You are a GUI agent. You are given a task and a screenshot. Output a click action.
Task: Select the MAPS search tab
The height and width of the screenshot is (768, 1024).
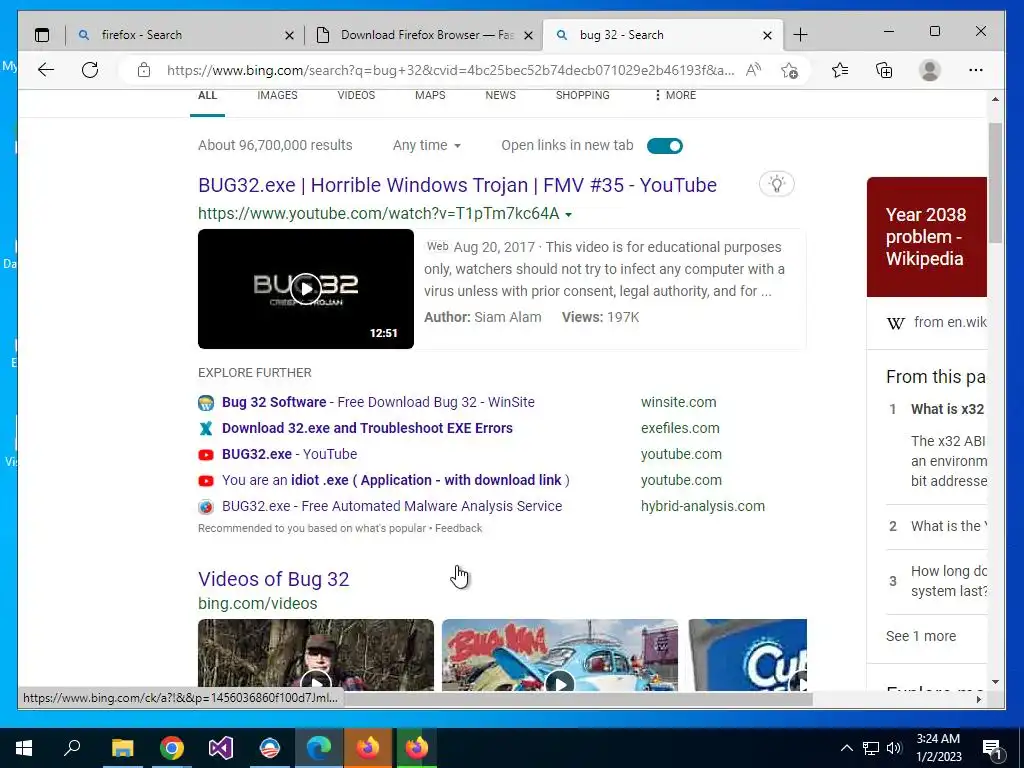click(x=430, y=95)
